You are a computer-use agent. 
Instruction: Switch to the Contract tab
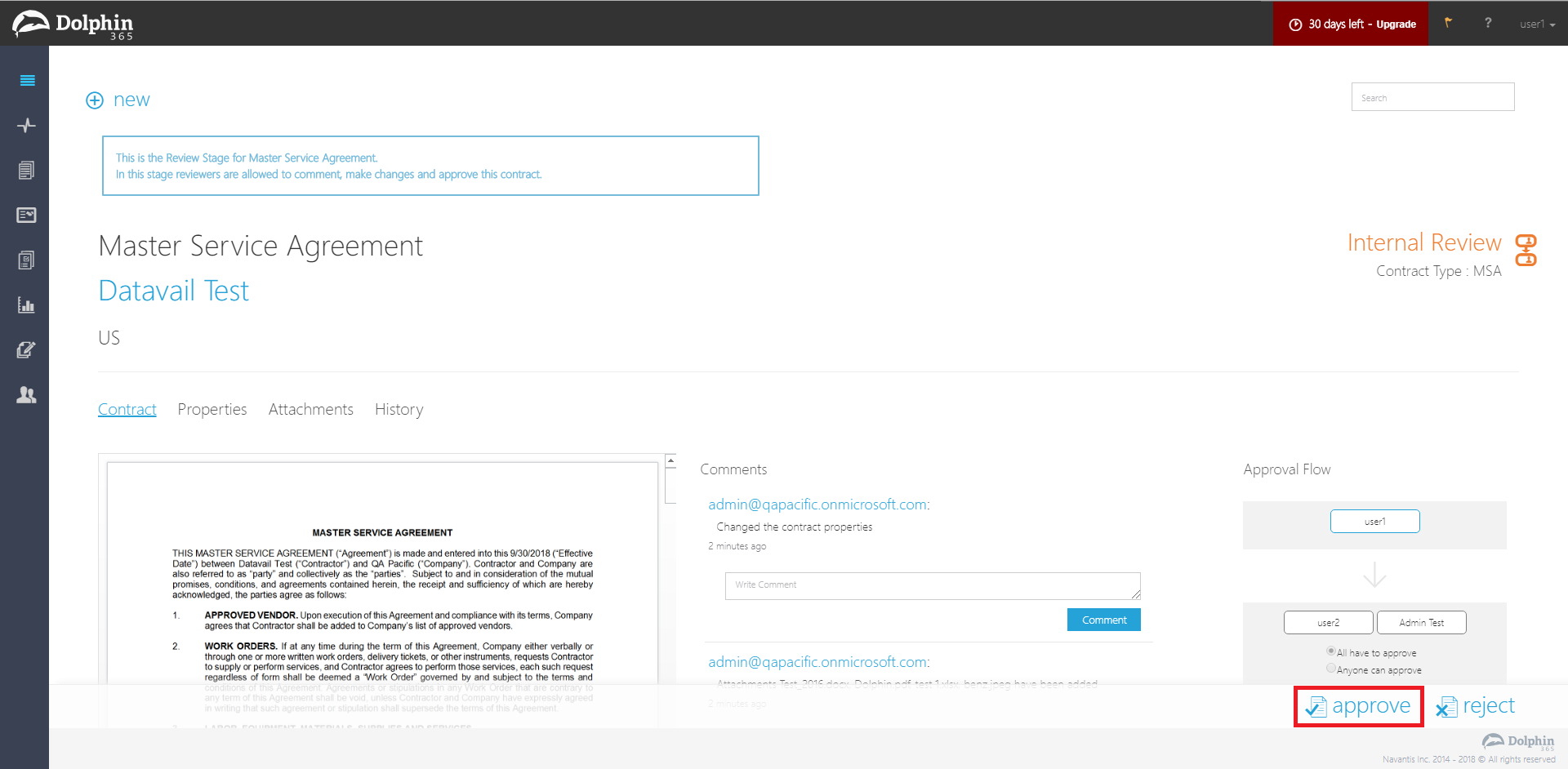[x=127, y=409]
